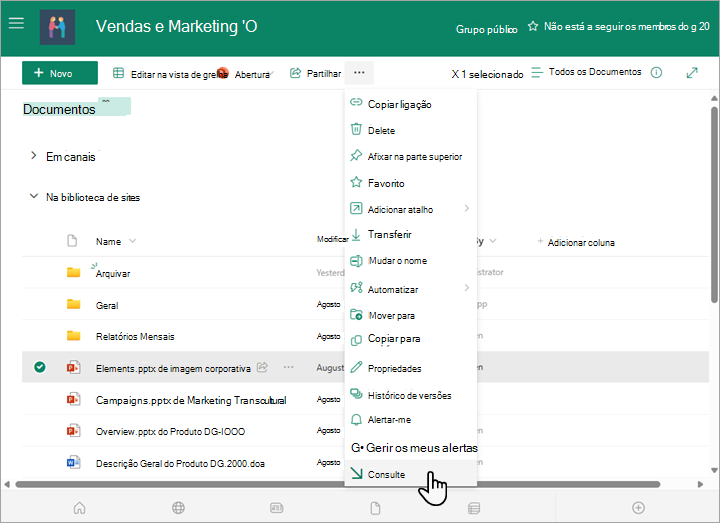Click the document icon in bottom bar
Viewport: 720px width, 523px height.
[375, 508]
